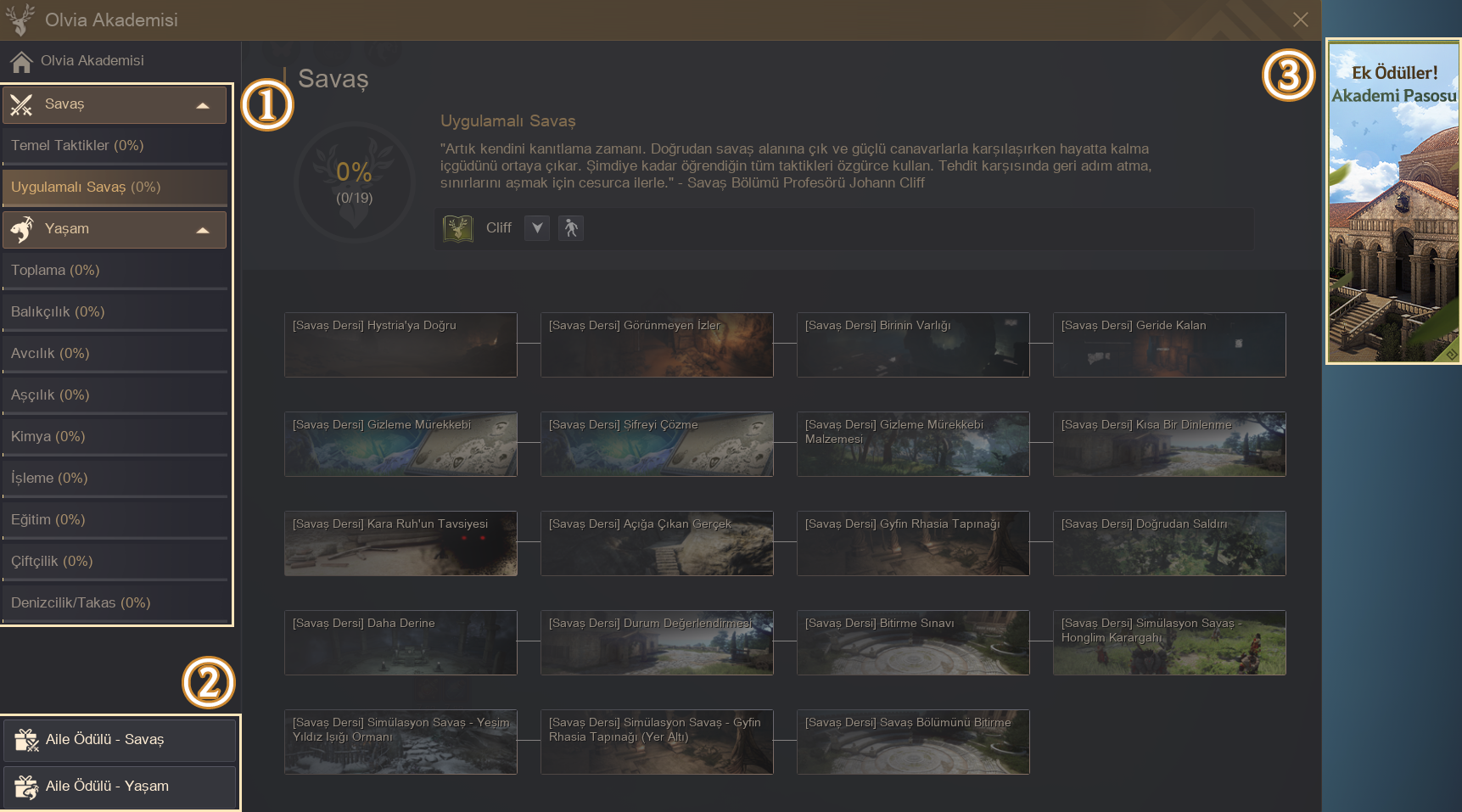Click the gift icon for Aile Ödülü - Savaş

tap(26, 740)
